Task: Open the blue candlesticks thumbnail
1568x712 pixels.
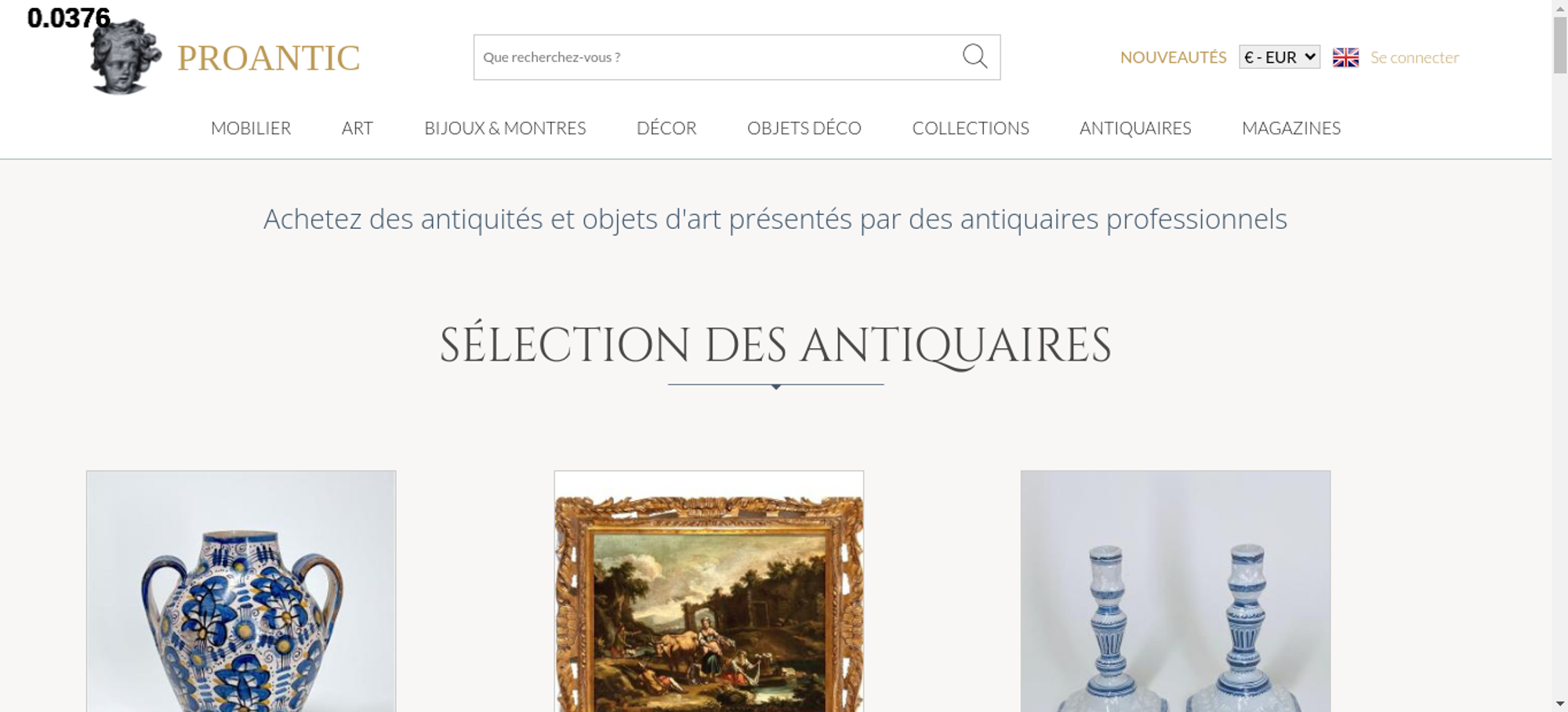Action: click(1175, 591)
